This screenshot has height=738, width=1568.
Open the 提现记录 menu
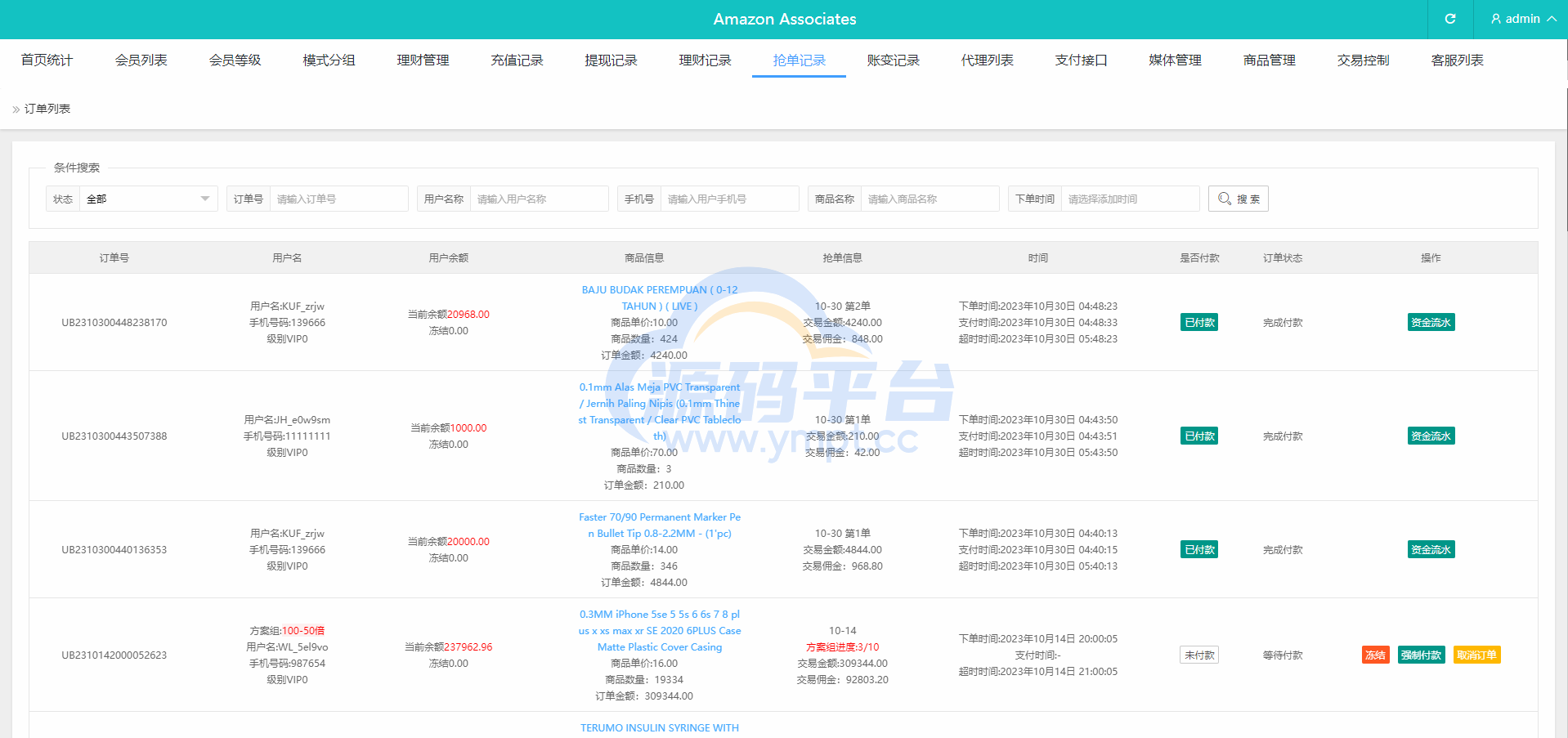(611, 60)
